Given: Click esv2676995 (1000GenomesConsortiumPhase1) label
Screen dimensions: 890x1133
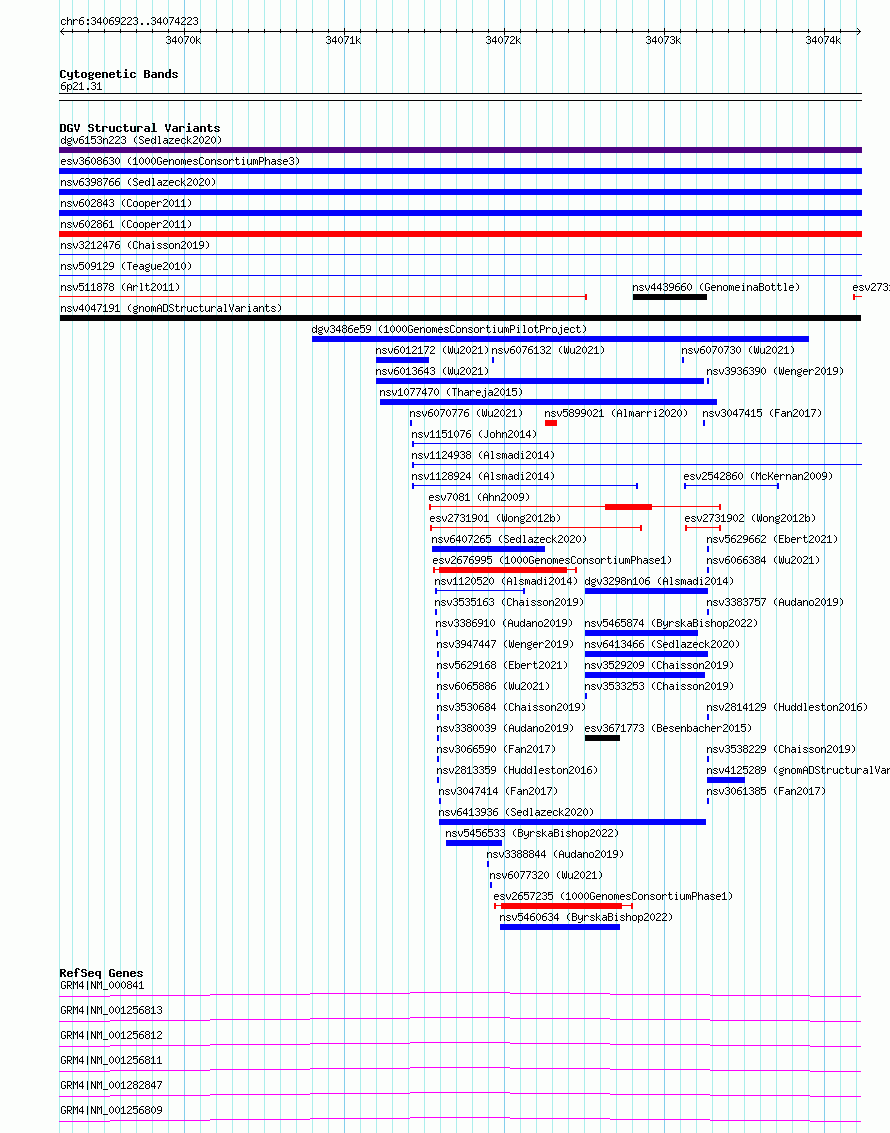Looking at the screenshot, I should pyautogui.click(x=552, y=559).
